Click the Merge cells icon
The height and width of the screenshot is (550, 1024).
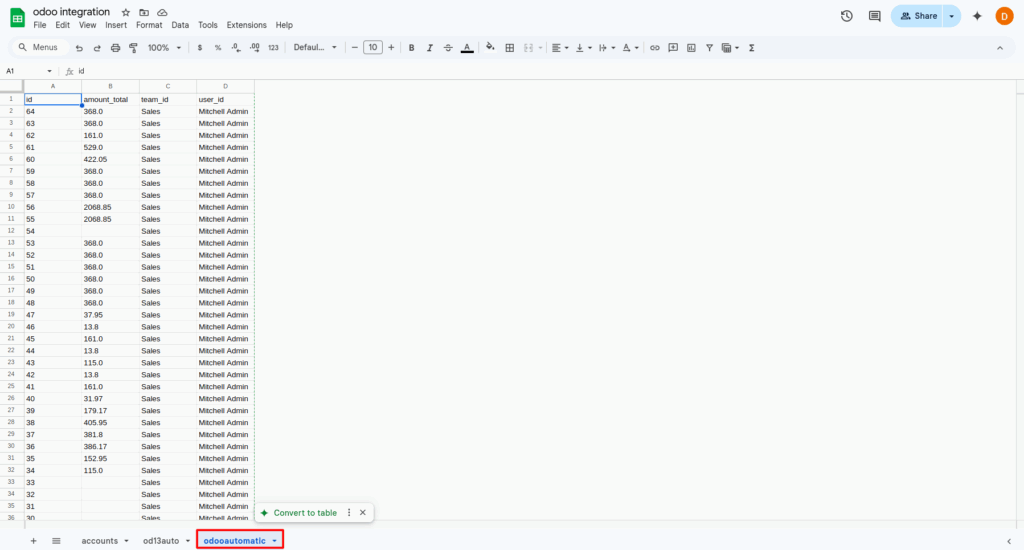528,48
